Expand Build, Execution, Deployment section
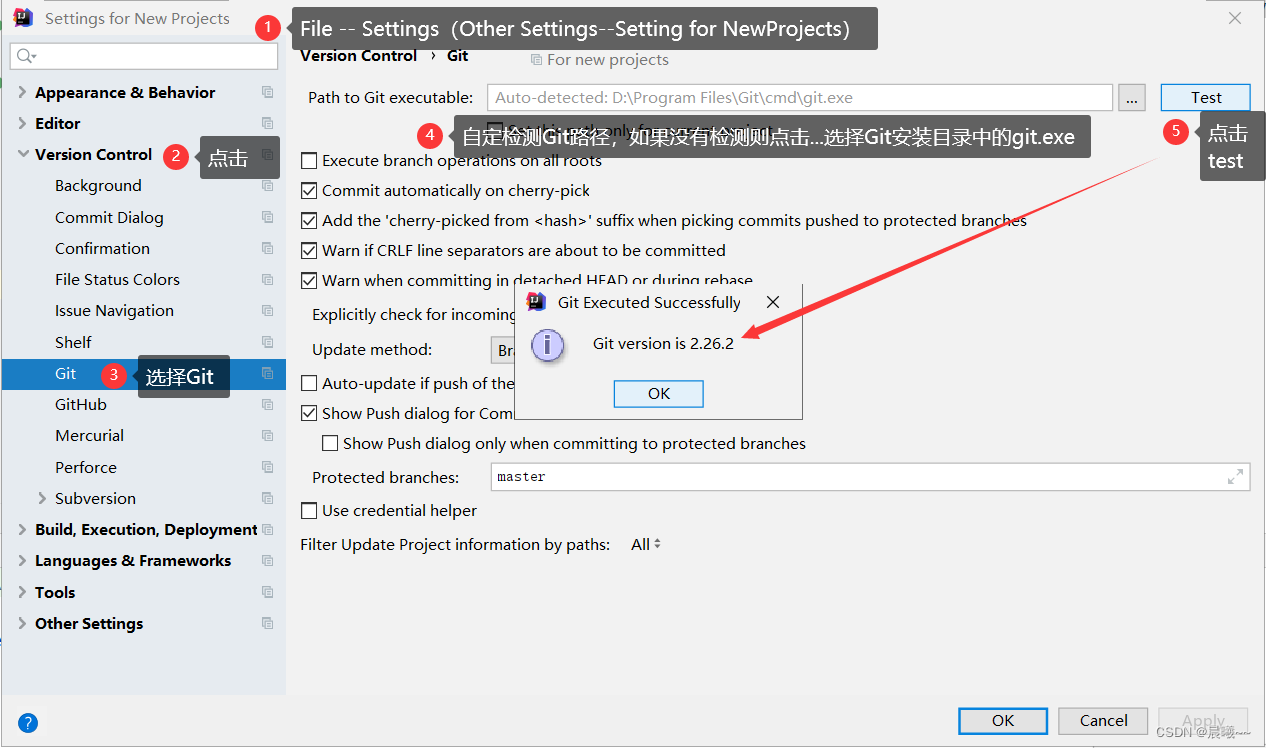Viewport: 1266px width, 748px height. pyautogui.click(x=23, y=530)
